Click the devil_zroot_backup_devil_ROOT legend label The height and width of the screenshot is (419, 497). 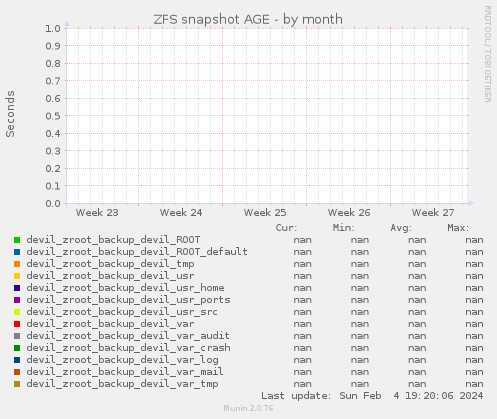click(x=113, y=240)
